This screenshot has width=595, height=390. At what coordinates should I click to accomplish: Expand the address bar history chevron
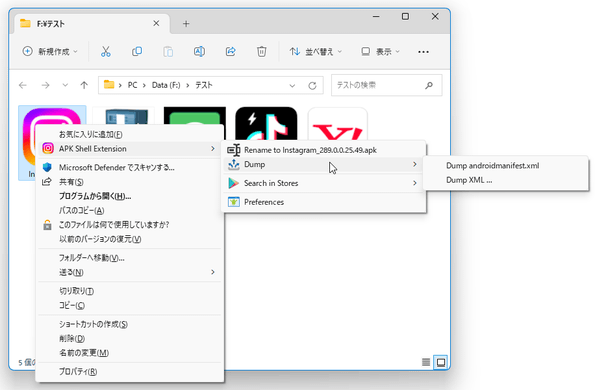tap(292, 86)
